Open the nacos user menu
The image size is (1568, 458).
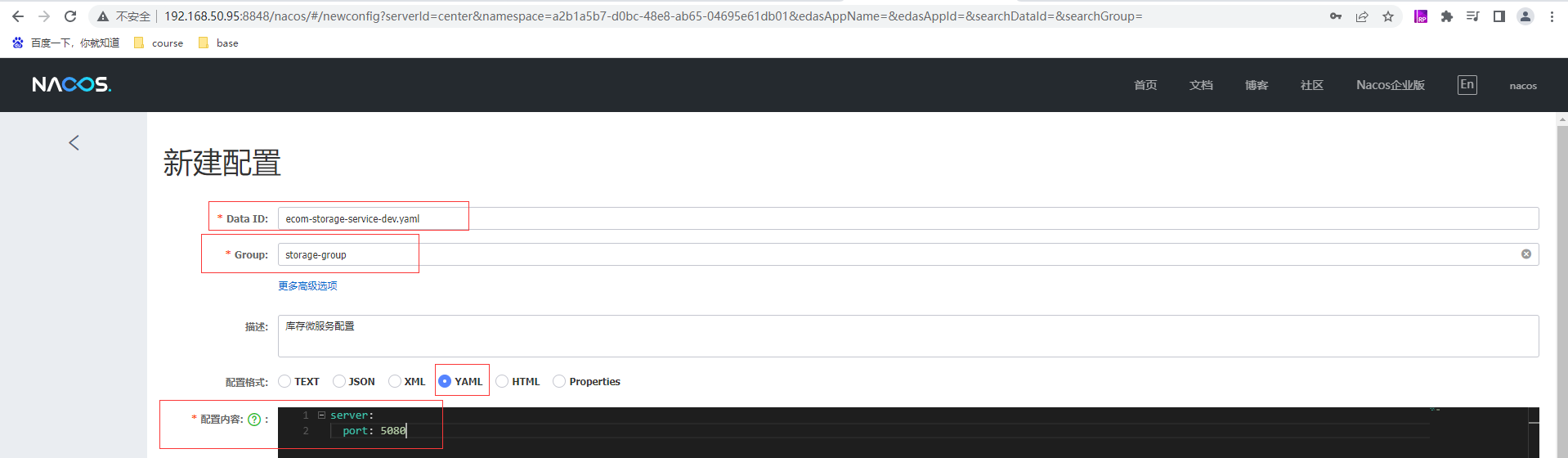[1522, 86]
